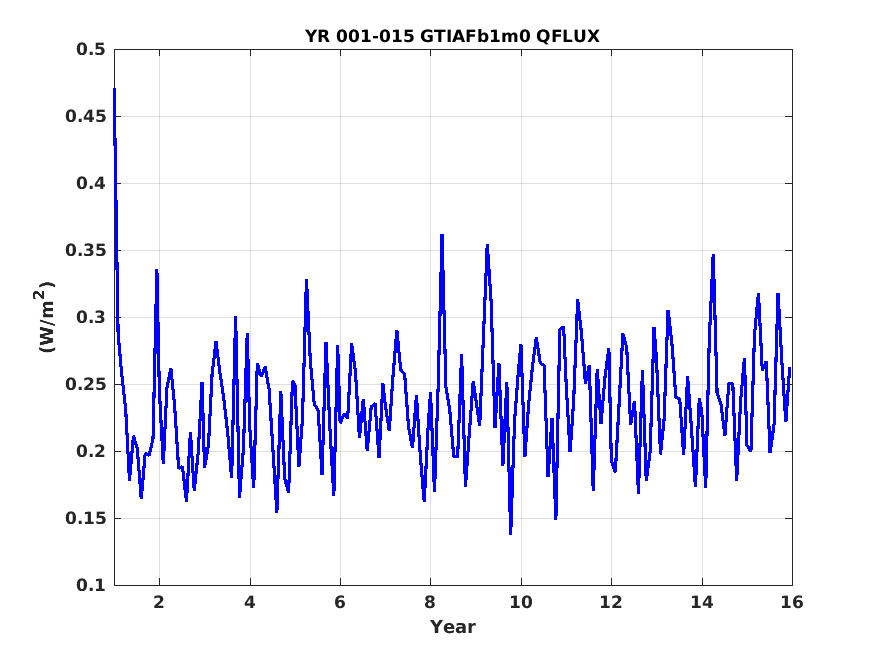Click the blue line's lowest dip just before year 10
Viewport: 875px width, 656px height.
coord(510,533)
